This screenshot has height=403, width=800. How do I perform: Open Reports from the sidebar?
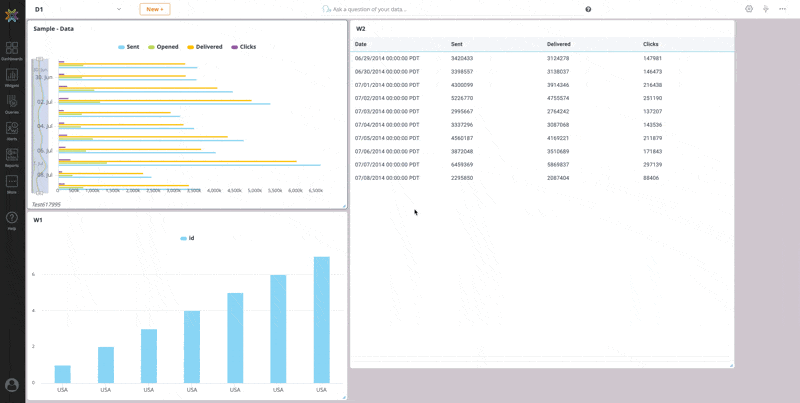(12, 157)
